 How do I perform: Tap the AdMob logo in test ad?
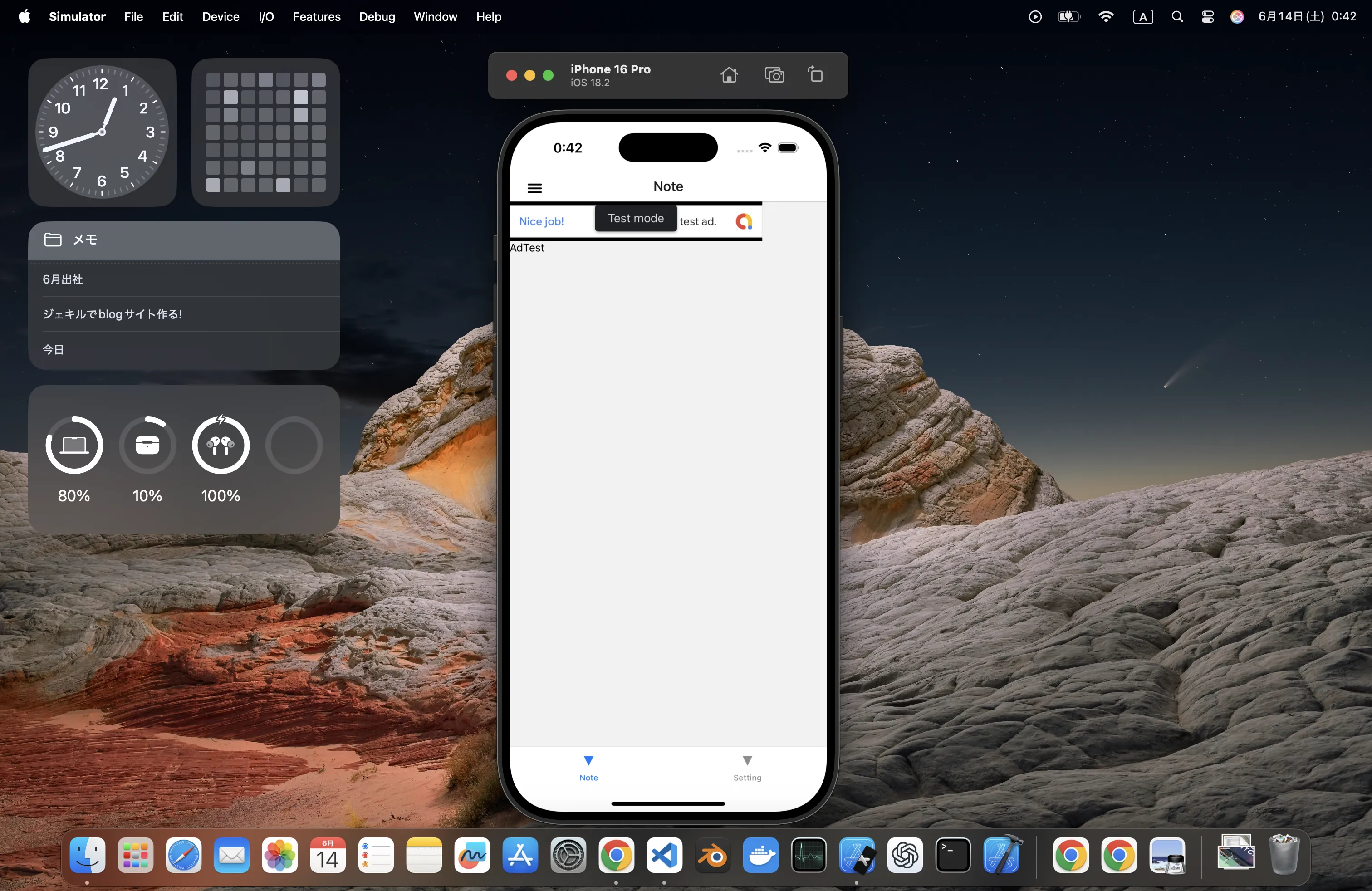click(x=744, y=221)
